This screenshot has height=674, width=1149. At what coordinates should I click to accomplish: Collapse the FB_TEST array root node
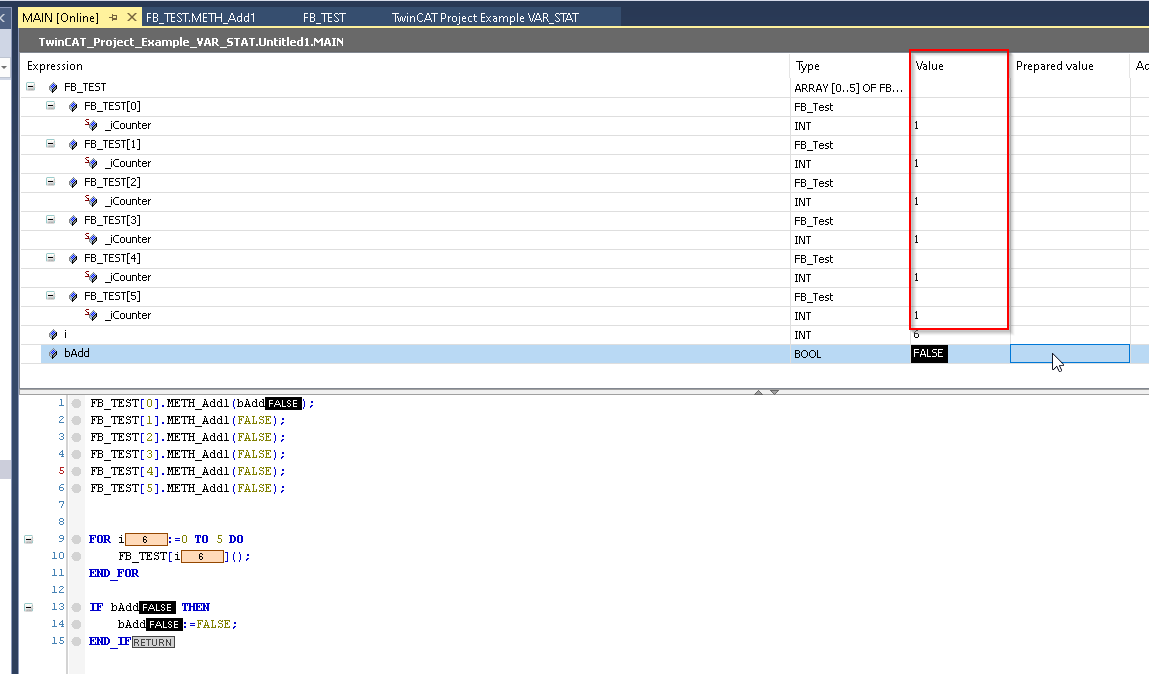[31, 86]
